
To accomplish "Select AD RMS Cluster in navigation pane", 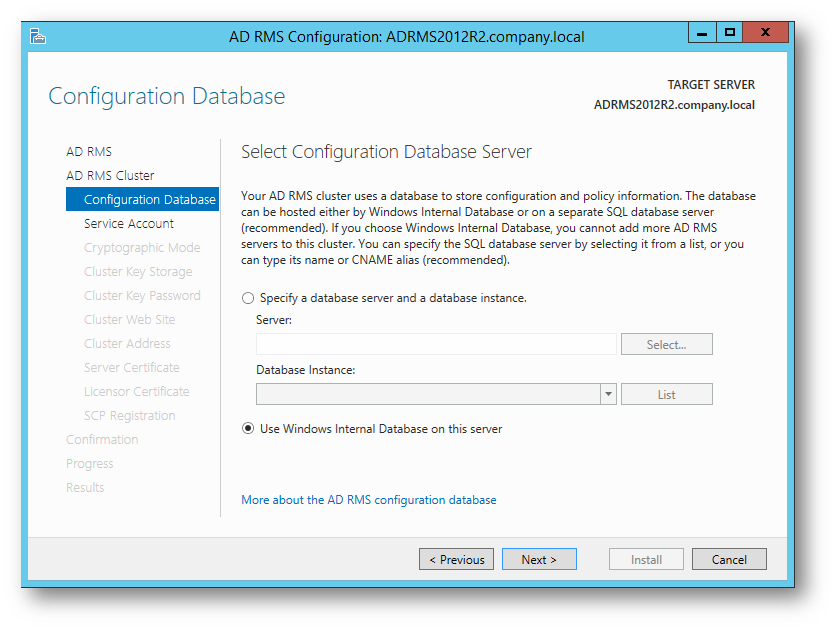I will pyautogui.click(x=110, y=176).
